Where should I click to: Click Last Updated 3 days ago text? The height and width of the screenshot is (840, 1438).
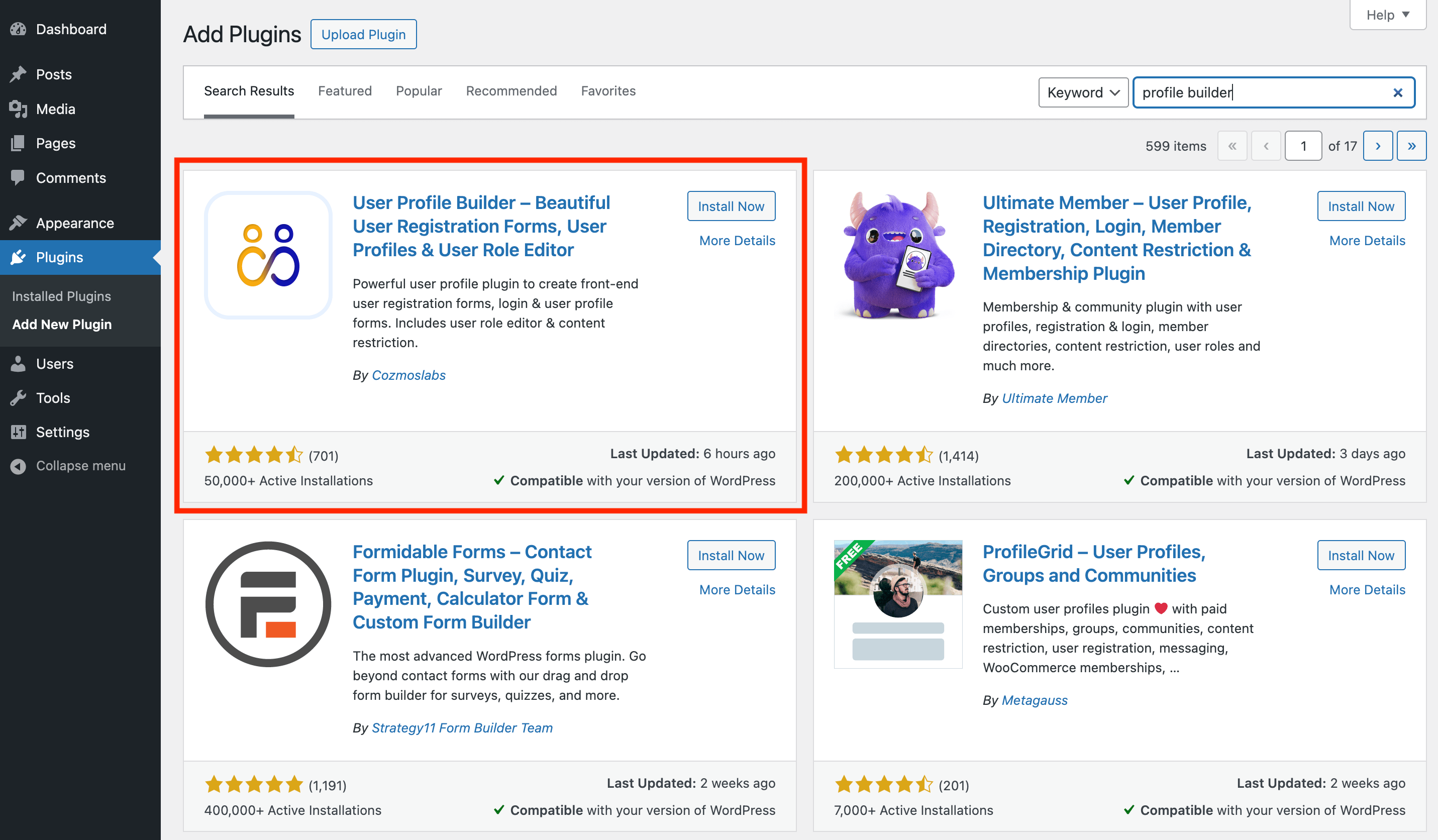pos(1325,454)
